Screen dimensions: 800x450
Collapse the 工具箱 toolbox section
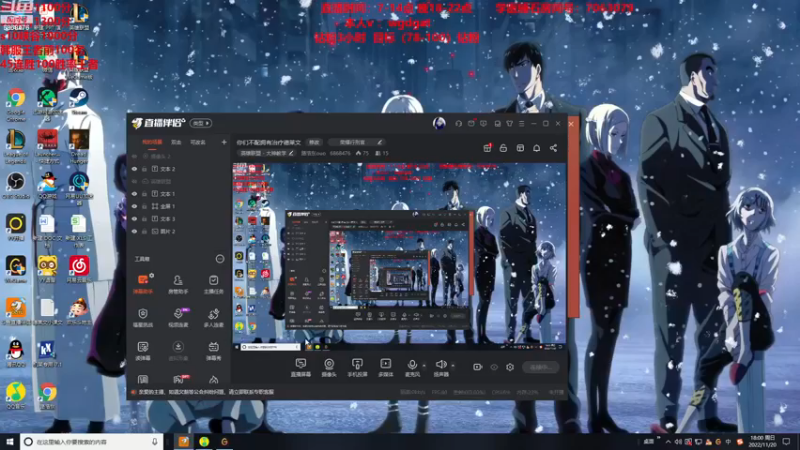click(x=219, y=259)
